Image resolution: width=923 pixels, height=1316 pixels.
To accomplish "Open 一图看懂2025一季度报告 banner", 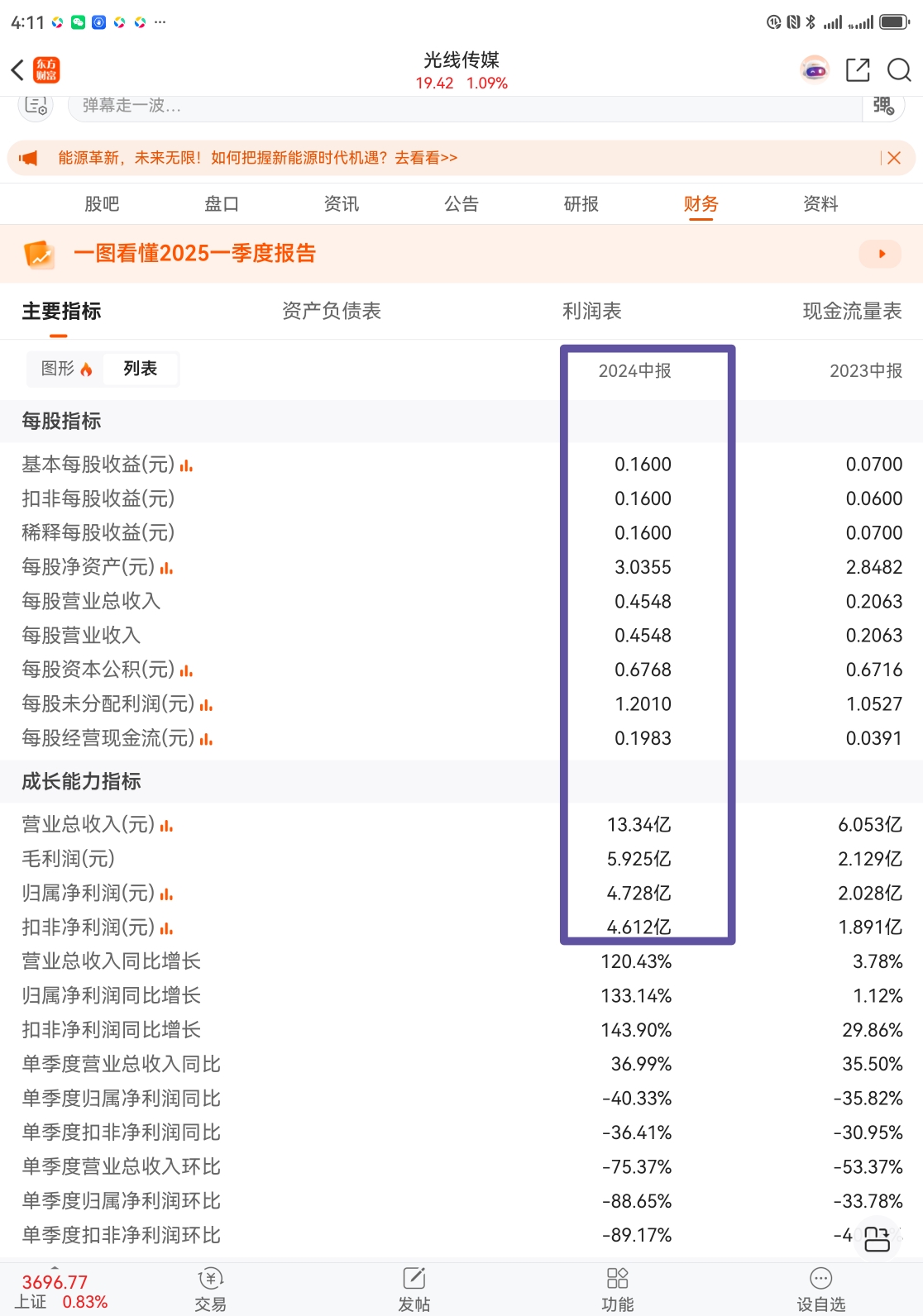I will (x=461, y=254).
